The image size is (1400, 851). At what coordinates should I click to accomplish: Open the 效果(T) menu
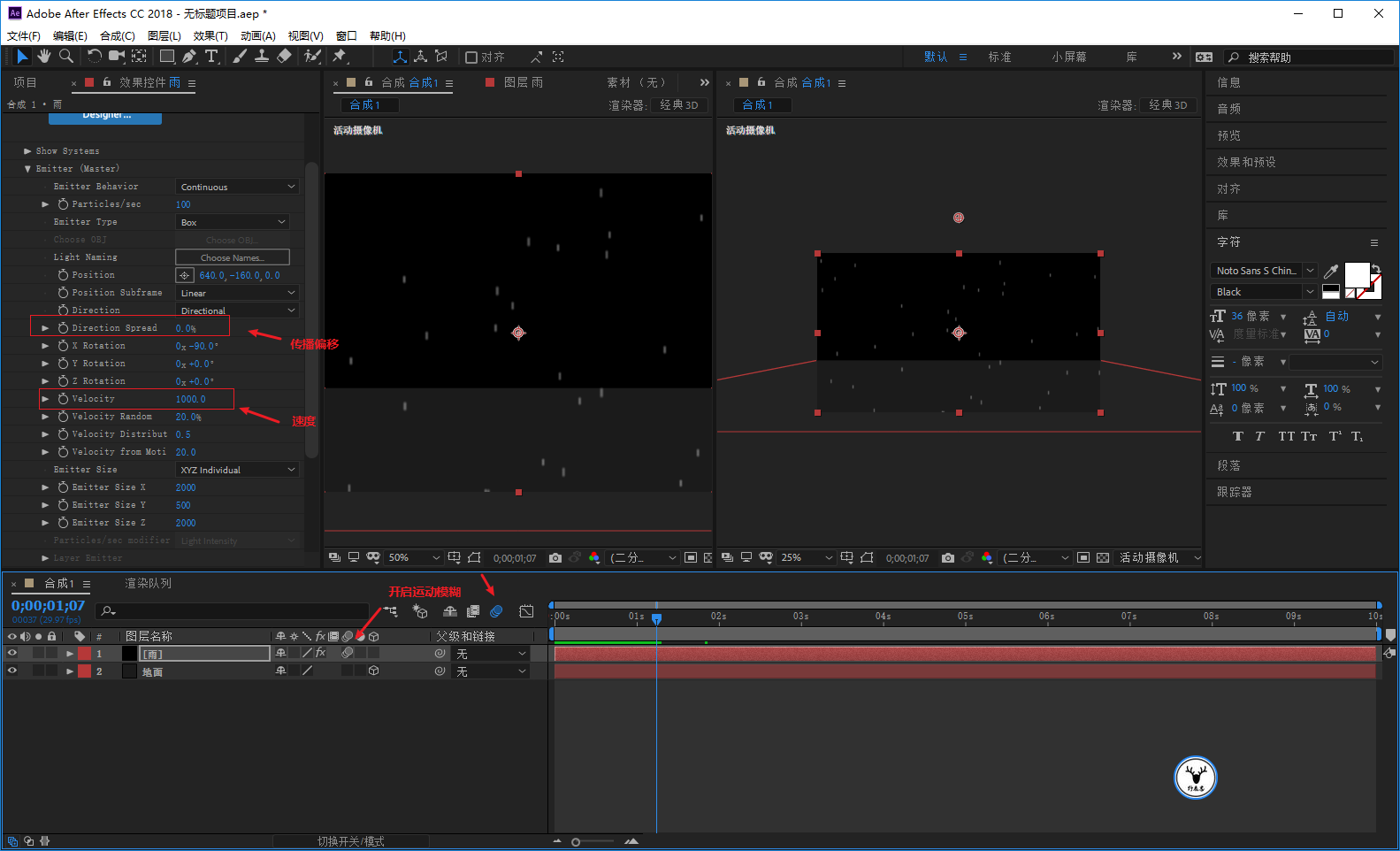[210, 36]
